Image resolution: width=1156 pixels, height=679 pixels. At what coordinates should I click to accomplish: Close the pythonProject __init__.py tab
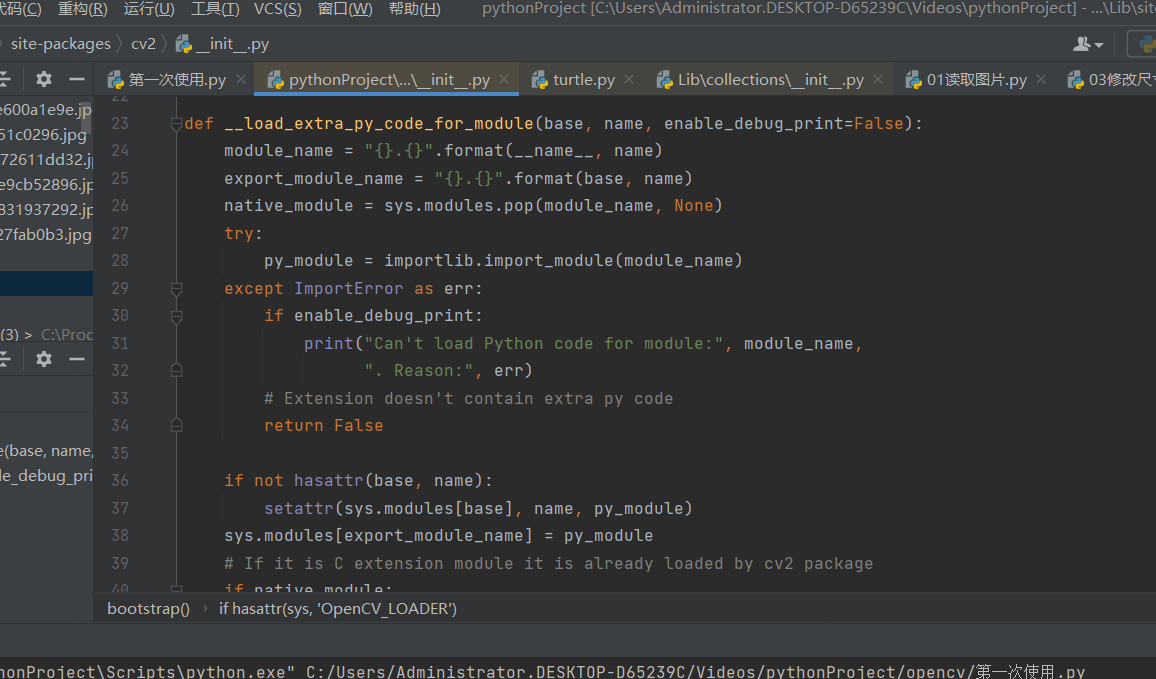tap(504, 79)
